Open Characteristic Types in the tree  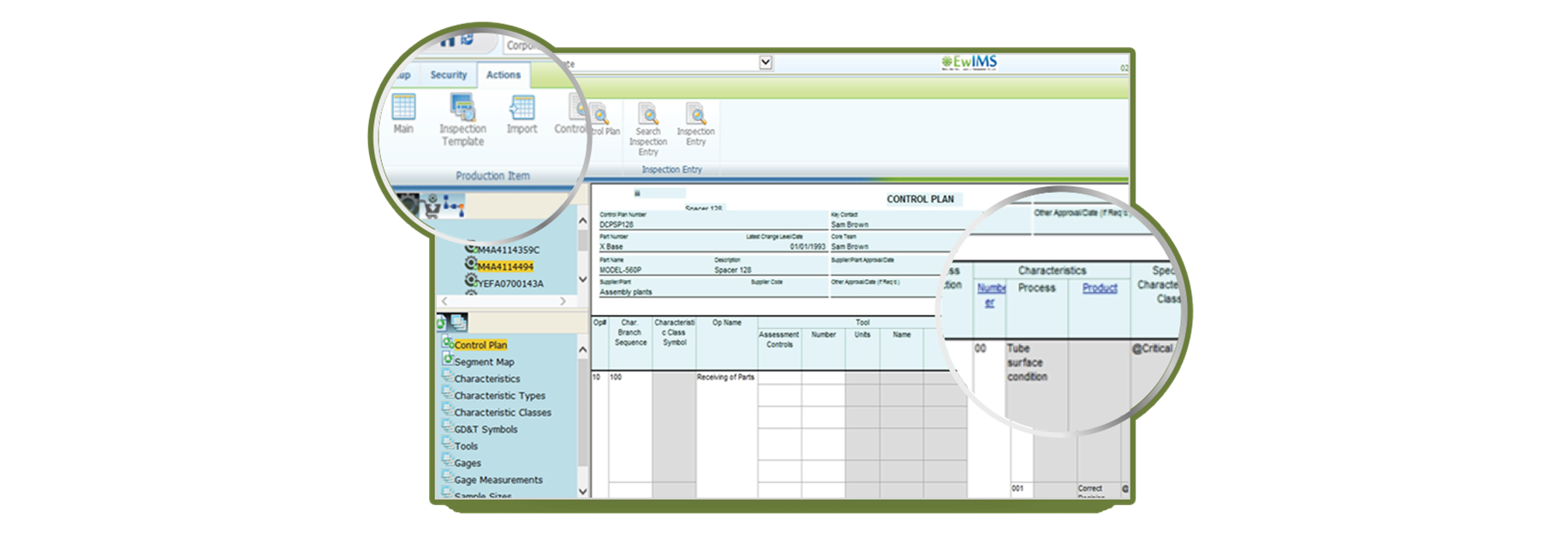coord(499,396)
